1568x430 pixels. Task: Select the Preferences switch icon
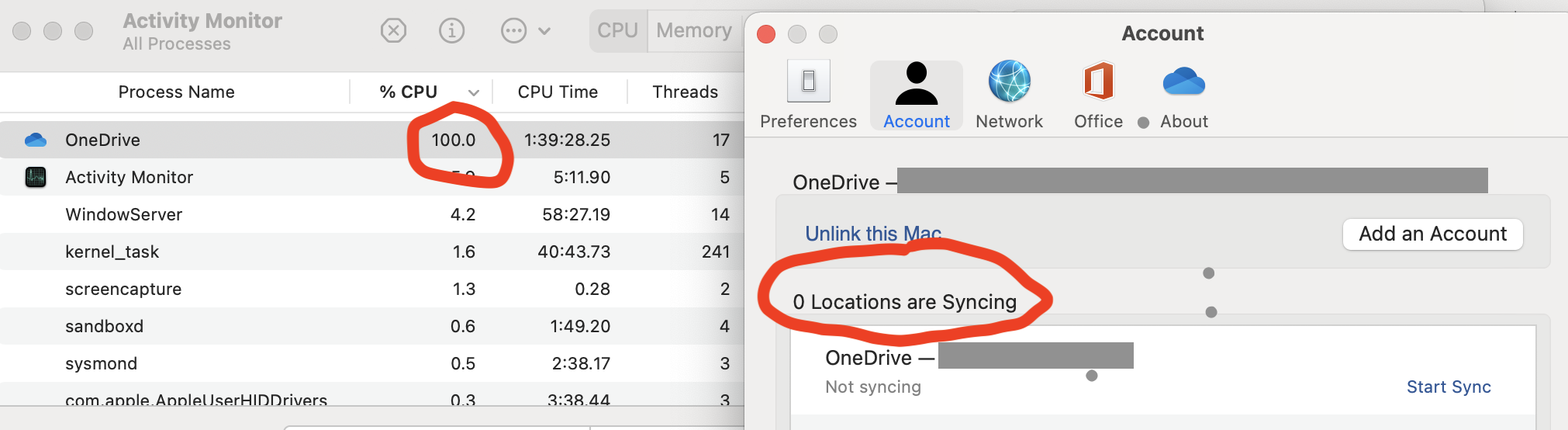808,81
